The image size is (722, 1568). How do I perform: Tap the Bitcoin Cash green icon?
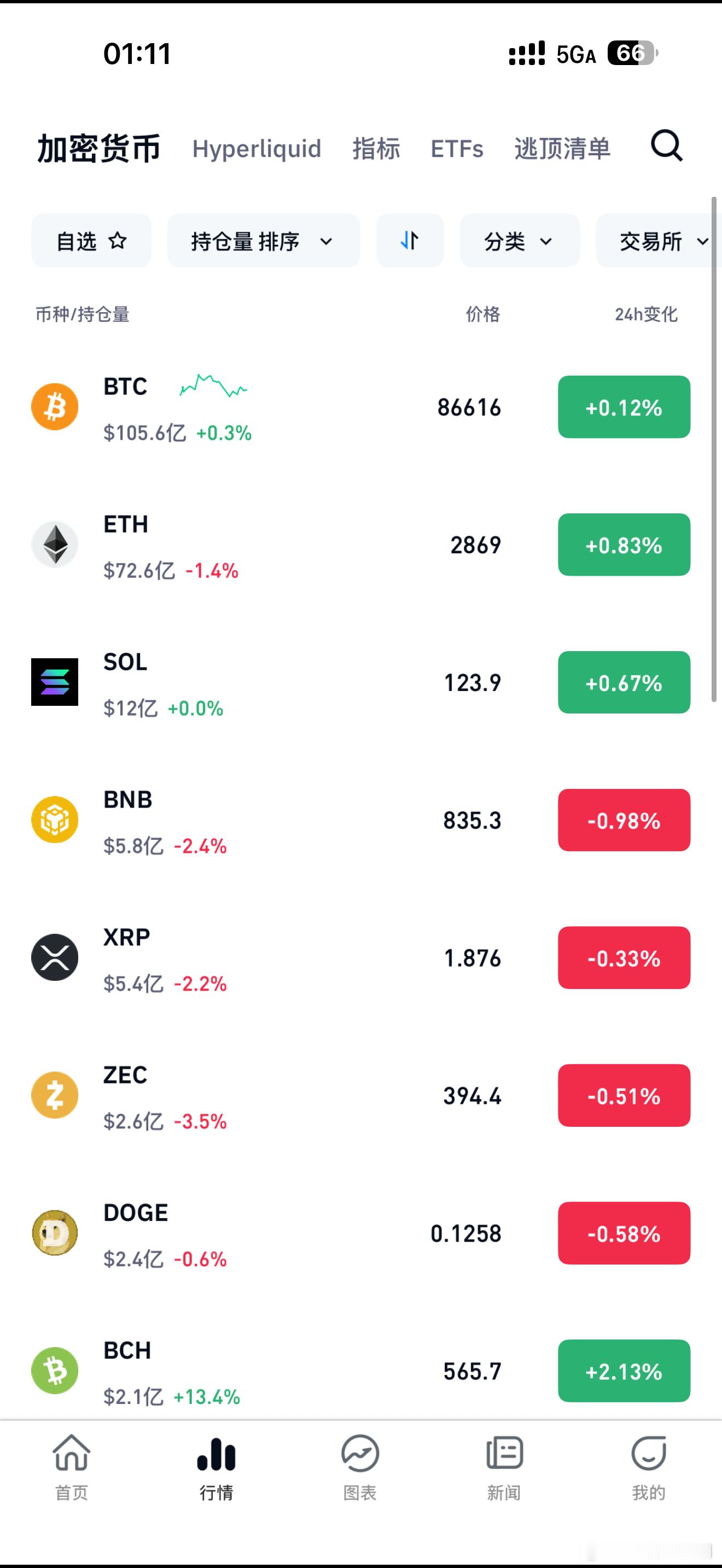55,1370
